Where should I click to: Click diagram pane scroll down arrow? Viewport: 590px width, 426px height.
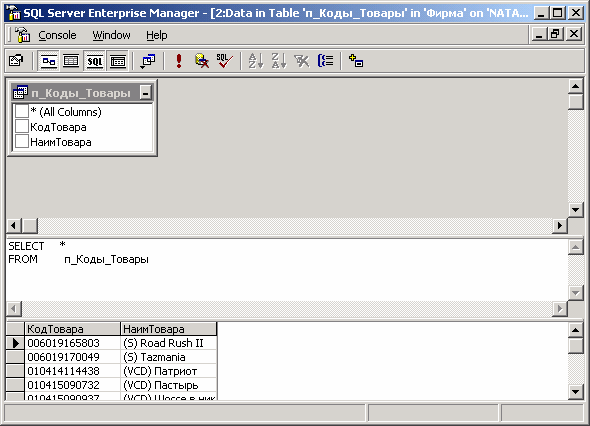(x=575, y=210)
